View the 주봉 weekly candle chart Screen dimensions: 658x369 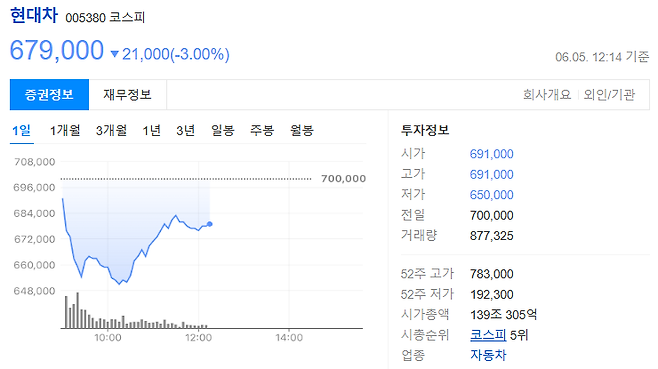262,131
